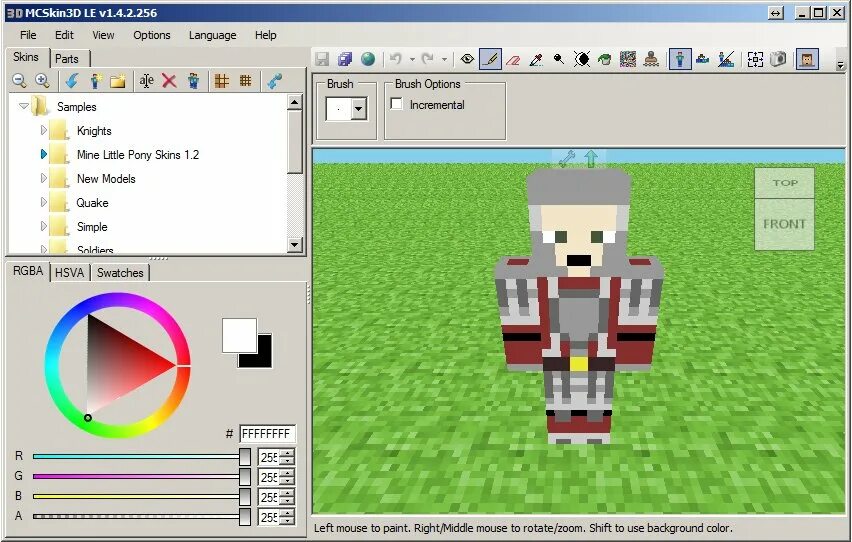The image size is (852, 542).
Task: Switch to the Parts tab
Action: [67, 59]
